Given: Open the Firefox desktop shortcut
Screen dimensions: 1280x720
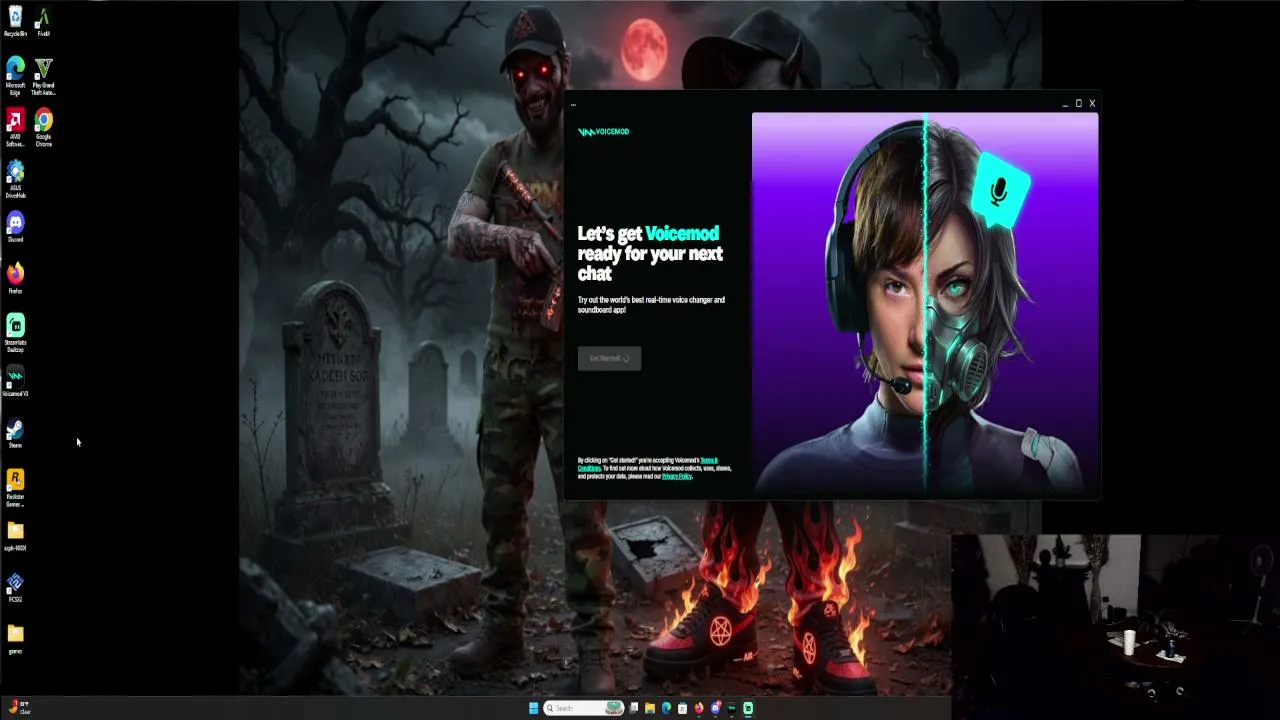Looking at the screenshot, I should click(15, 279).
